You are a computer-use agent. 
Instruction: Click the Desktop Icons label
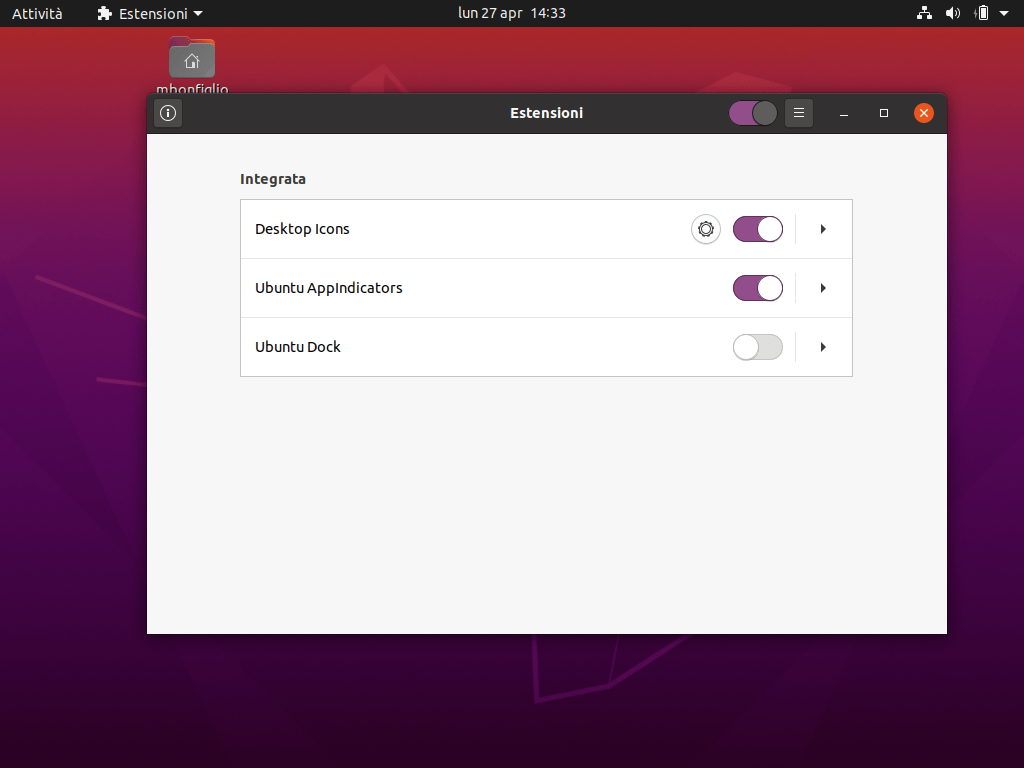coord(302,229)
